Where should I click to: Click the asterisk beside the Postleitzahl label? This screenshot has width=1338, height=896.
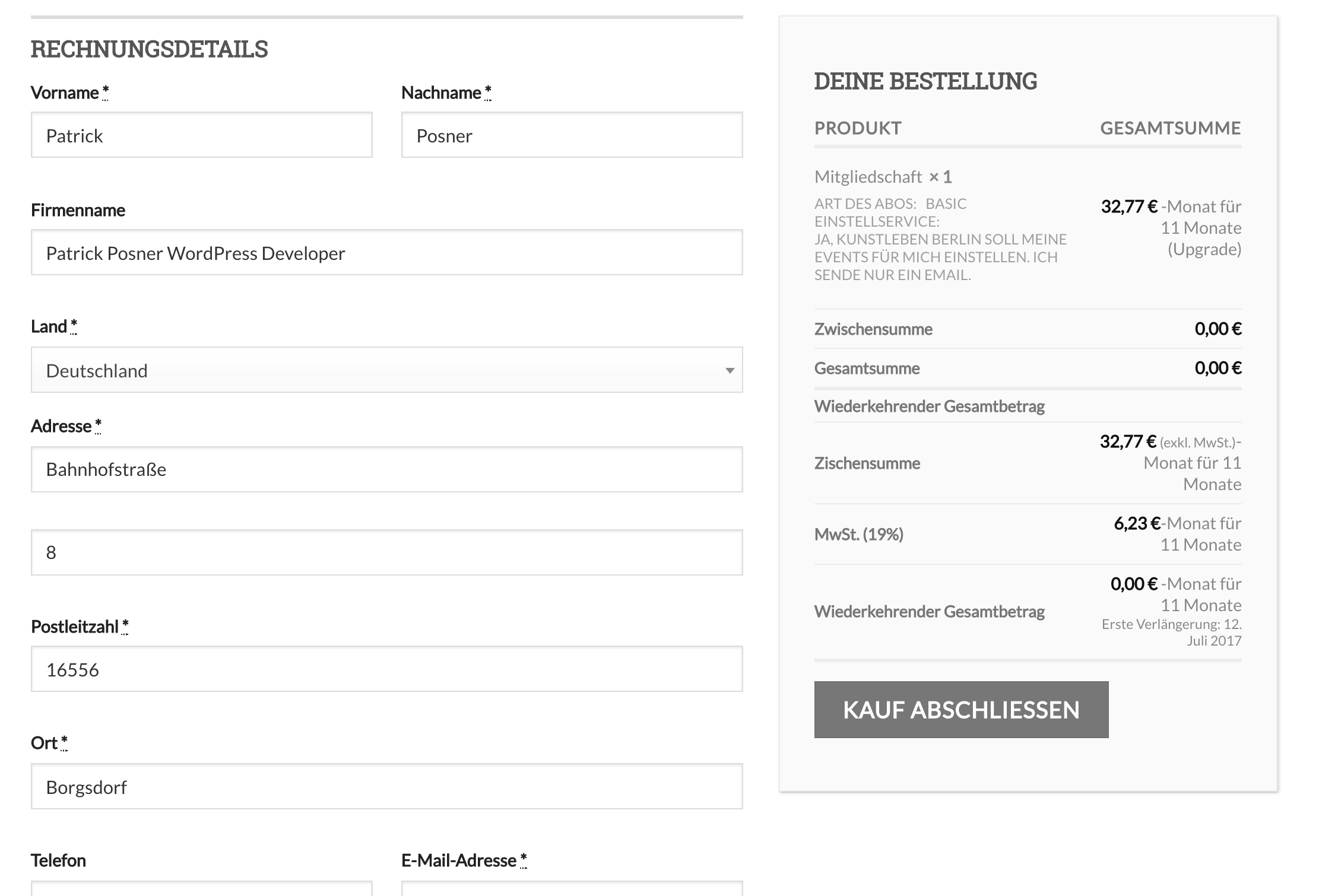[x=125, y=626]
